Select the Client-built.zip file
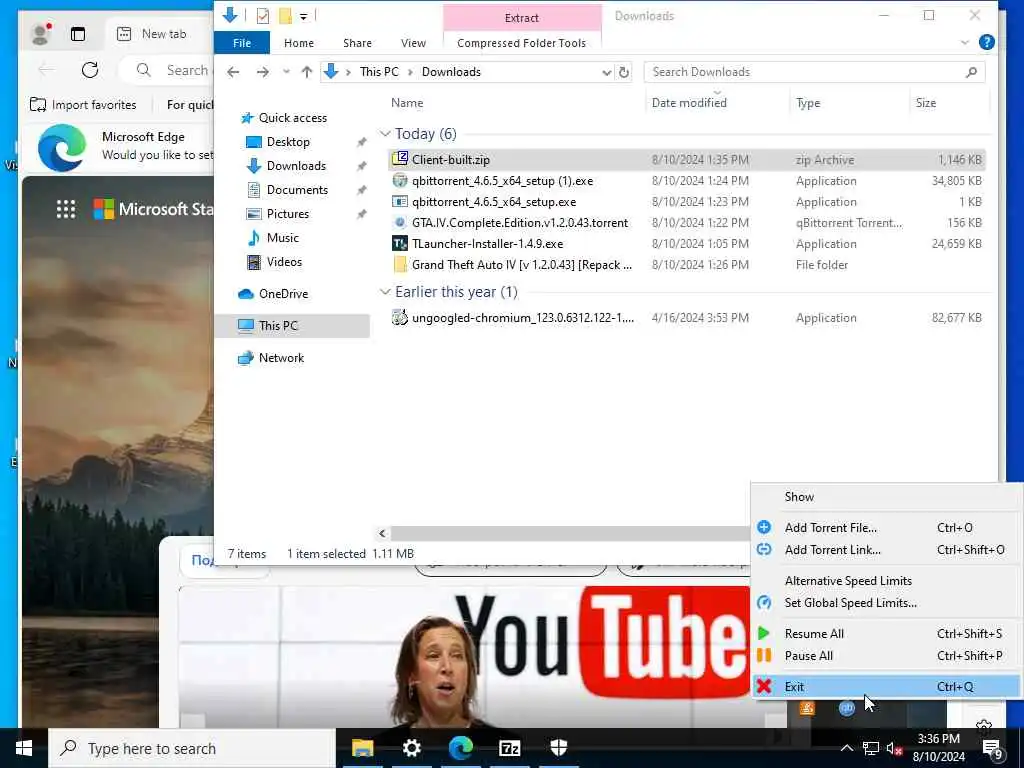This screenshot has width=1024, height=768. tap(687, 159)
